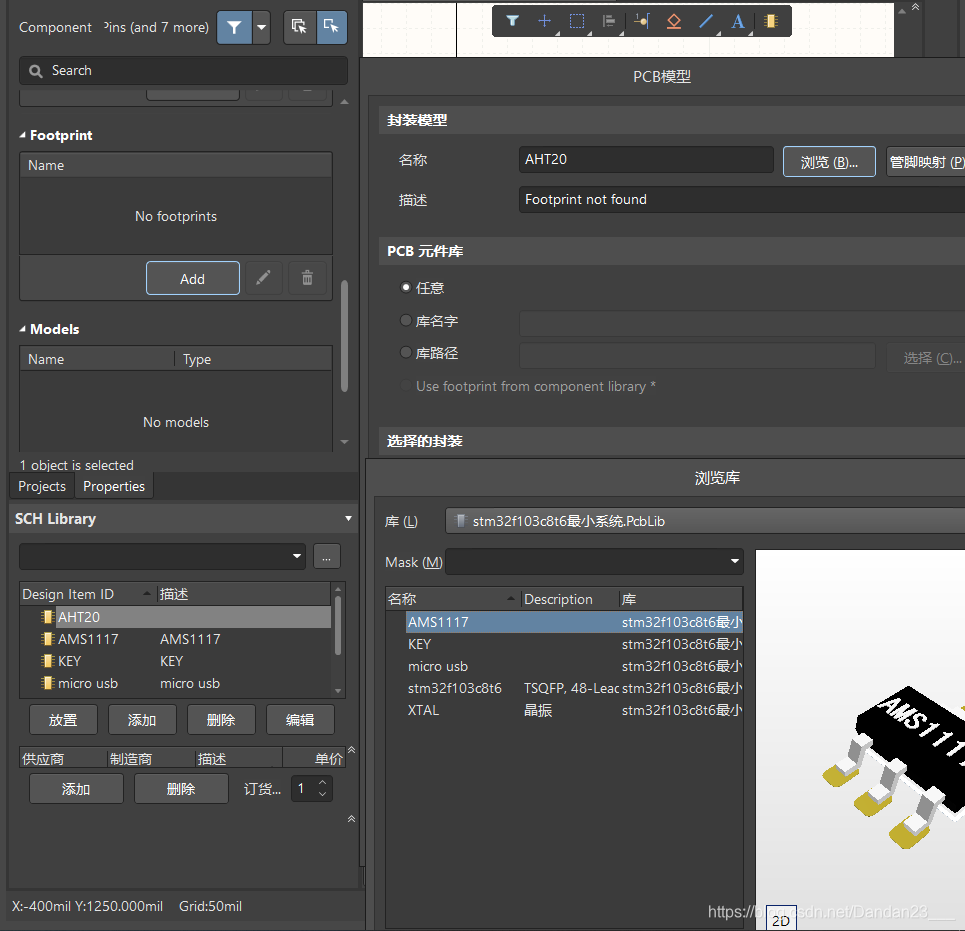Click the 浏览 (B)... browse button
The height and width of the screenshot is (931, 965).
click(x=829, y=162)
